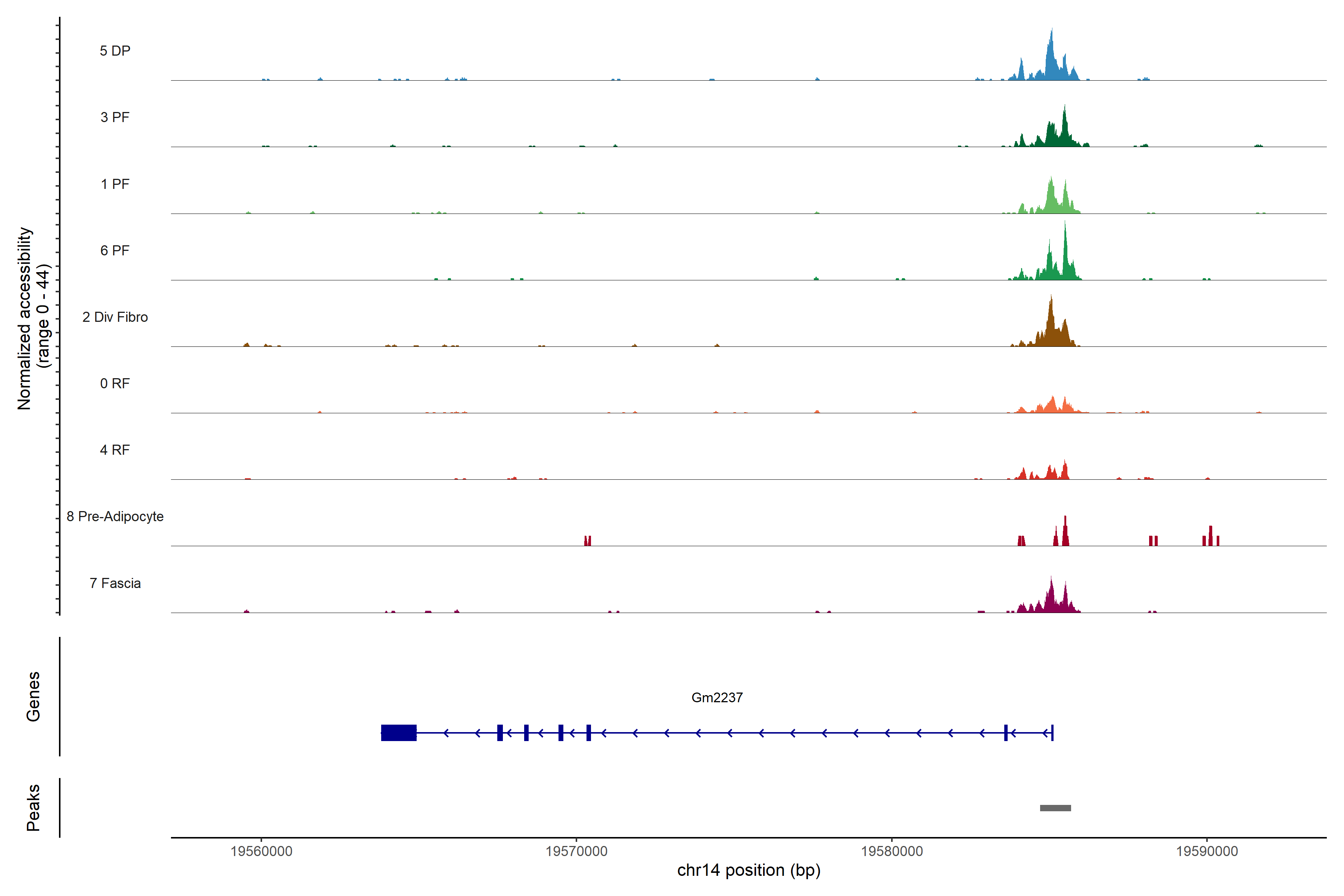The image size is (1344, 896).
Task: Click the 7 Fascia track label
Action: coord(115,583)
